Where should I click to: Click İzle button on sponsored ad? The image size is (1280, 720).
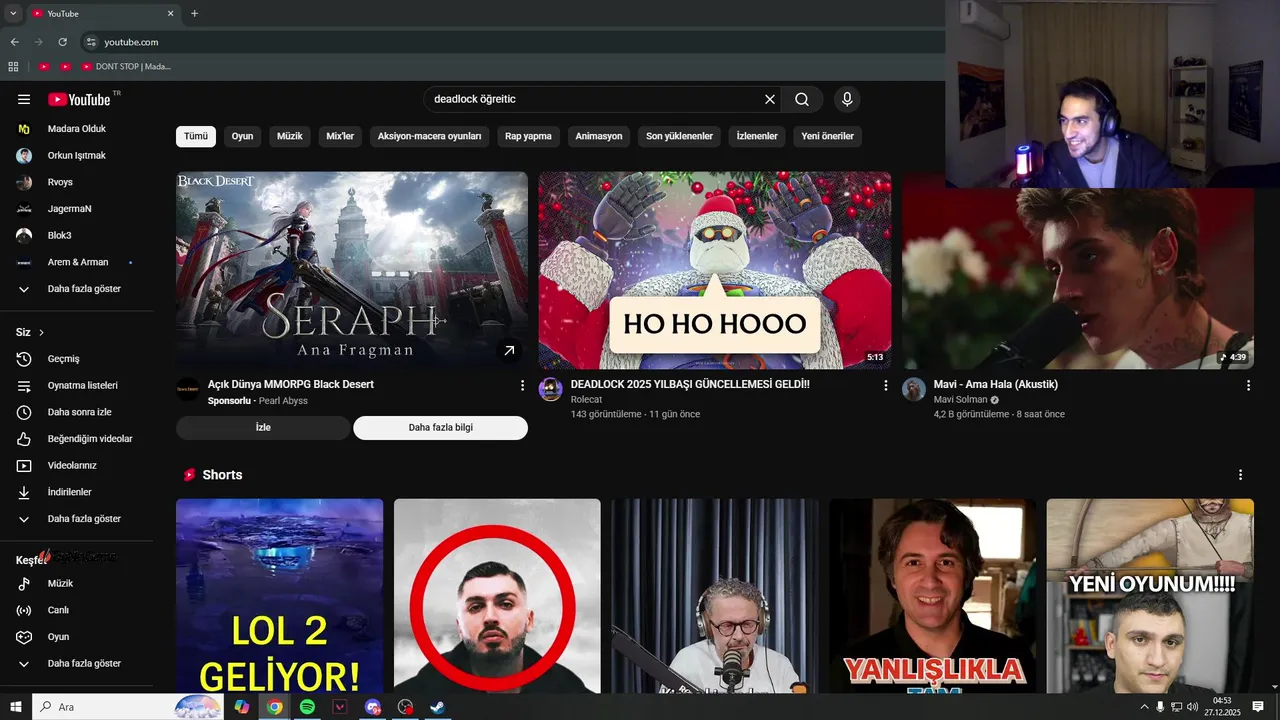point(263,427)
